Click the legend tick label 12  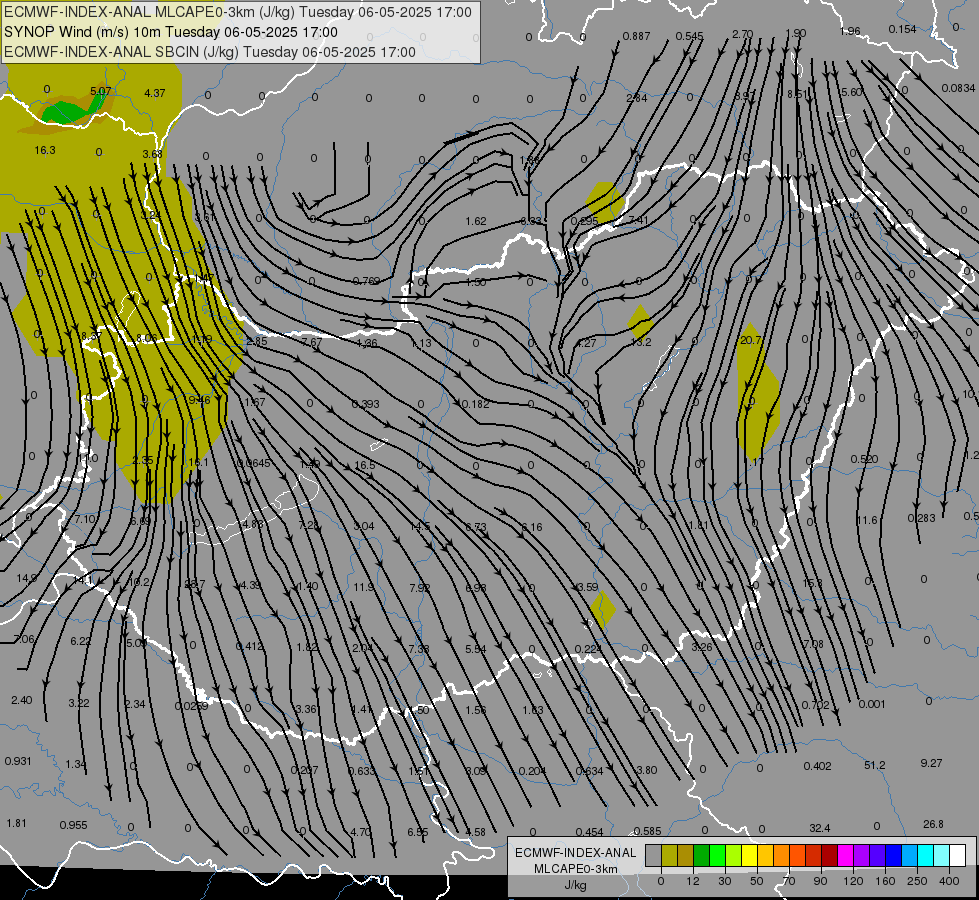click(x=693, y=881)
